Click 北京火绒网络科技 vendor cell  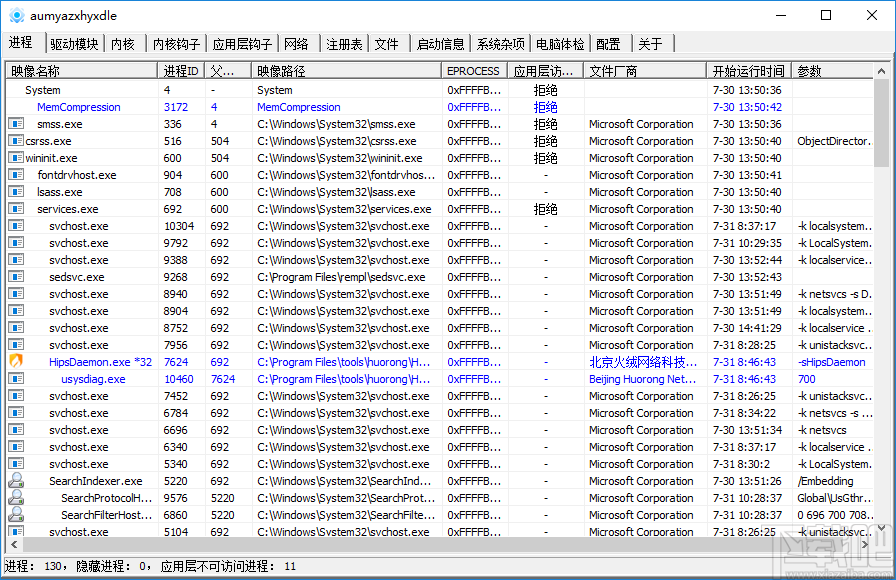coord(643,362)
